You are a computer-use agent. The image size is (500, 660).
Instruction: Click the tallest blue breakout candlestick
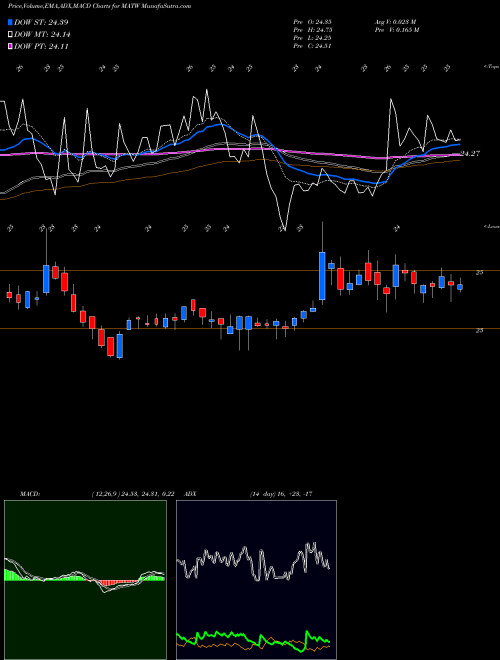click(322, 276)
